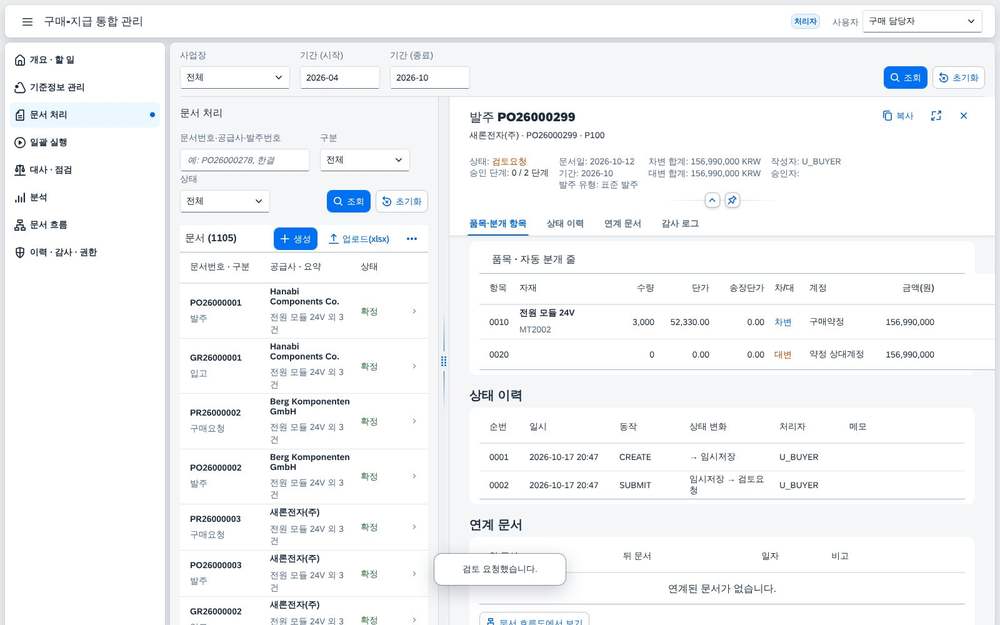Click the top-right 조회 search button
This screenshot has height=625, width=1000.
pyautogui.click(x=906, y=78)
